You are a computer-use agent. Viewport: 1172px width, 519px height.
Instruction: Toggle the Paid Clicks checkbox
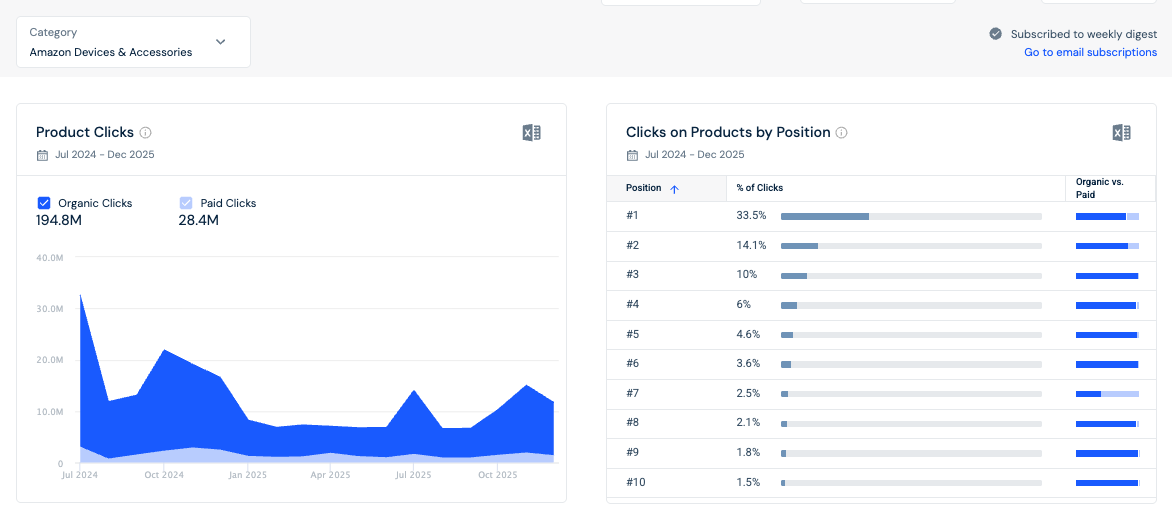click(x=186, y=203)
